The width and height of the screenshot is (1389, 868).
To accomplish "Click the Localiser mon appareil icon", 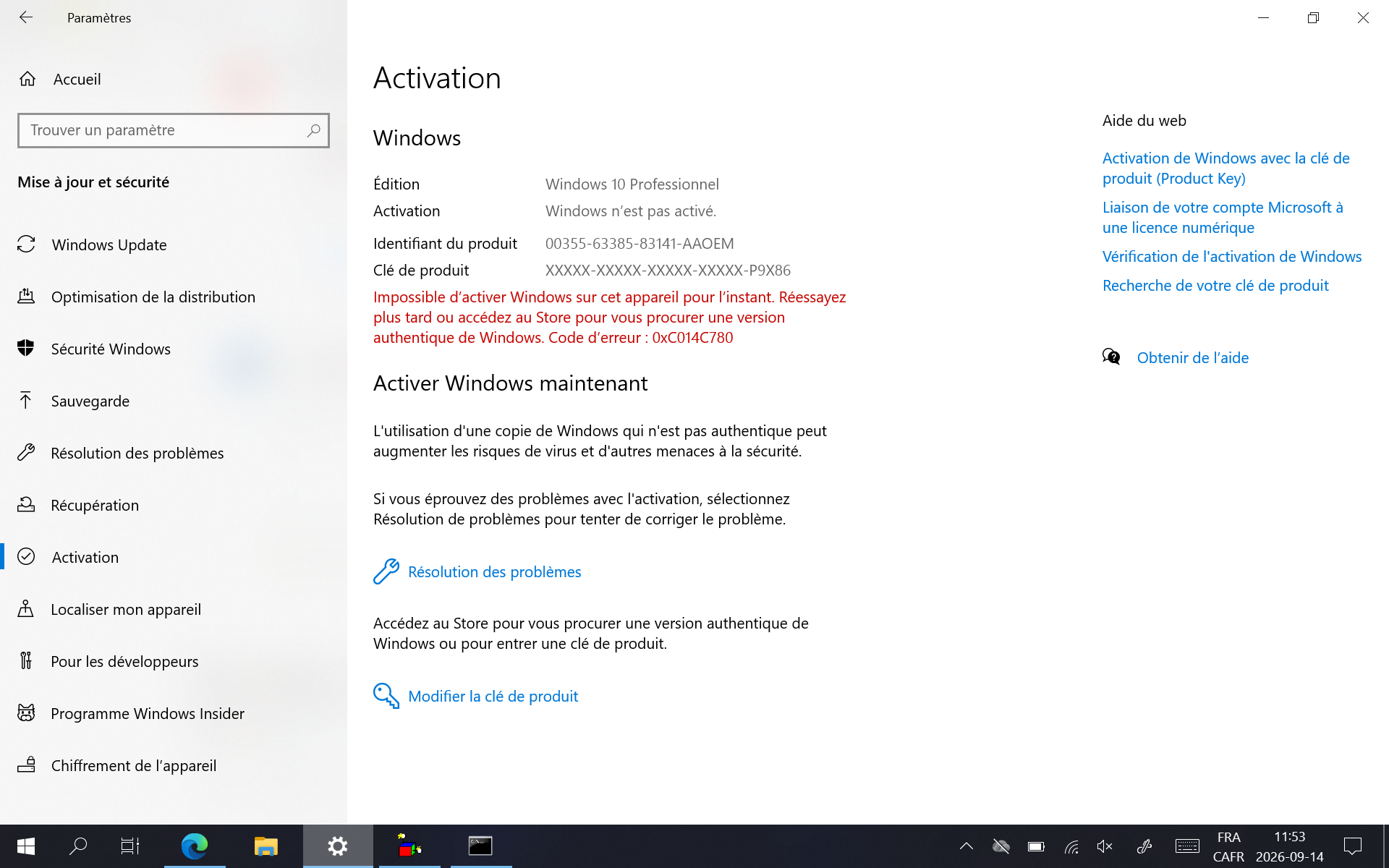I will click(26, 608).
